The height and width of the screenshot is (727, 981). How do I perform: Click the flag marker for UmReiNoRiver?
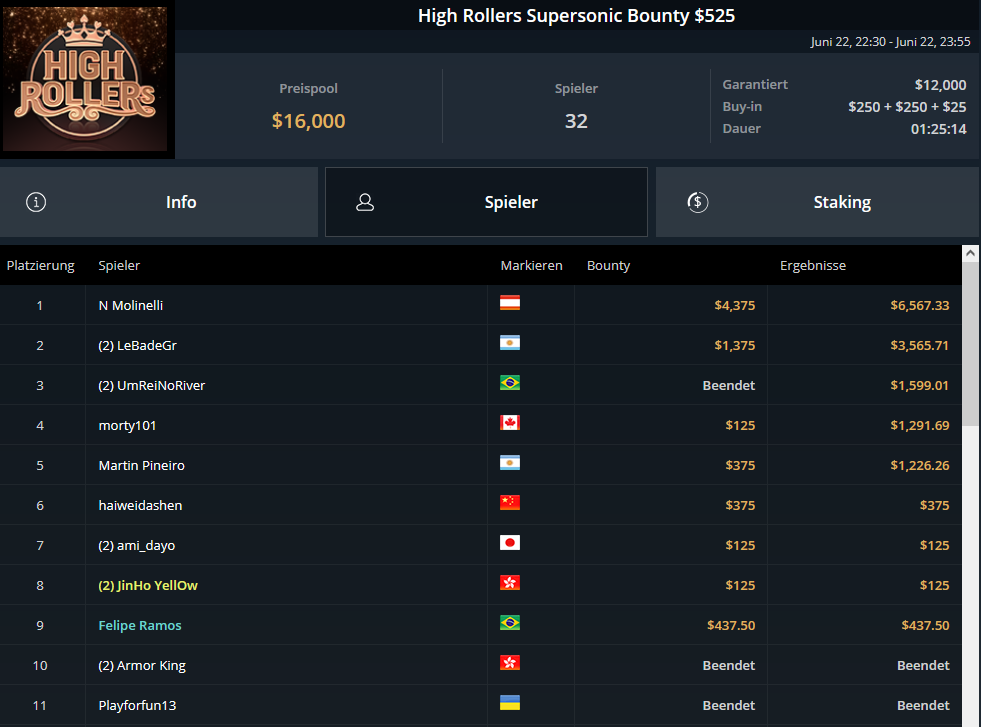[510, 383]
